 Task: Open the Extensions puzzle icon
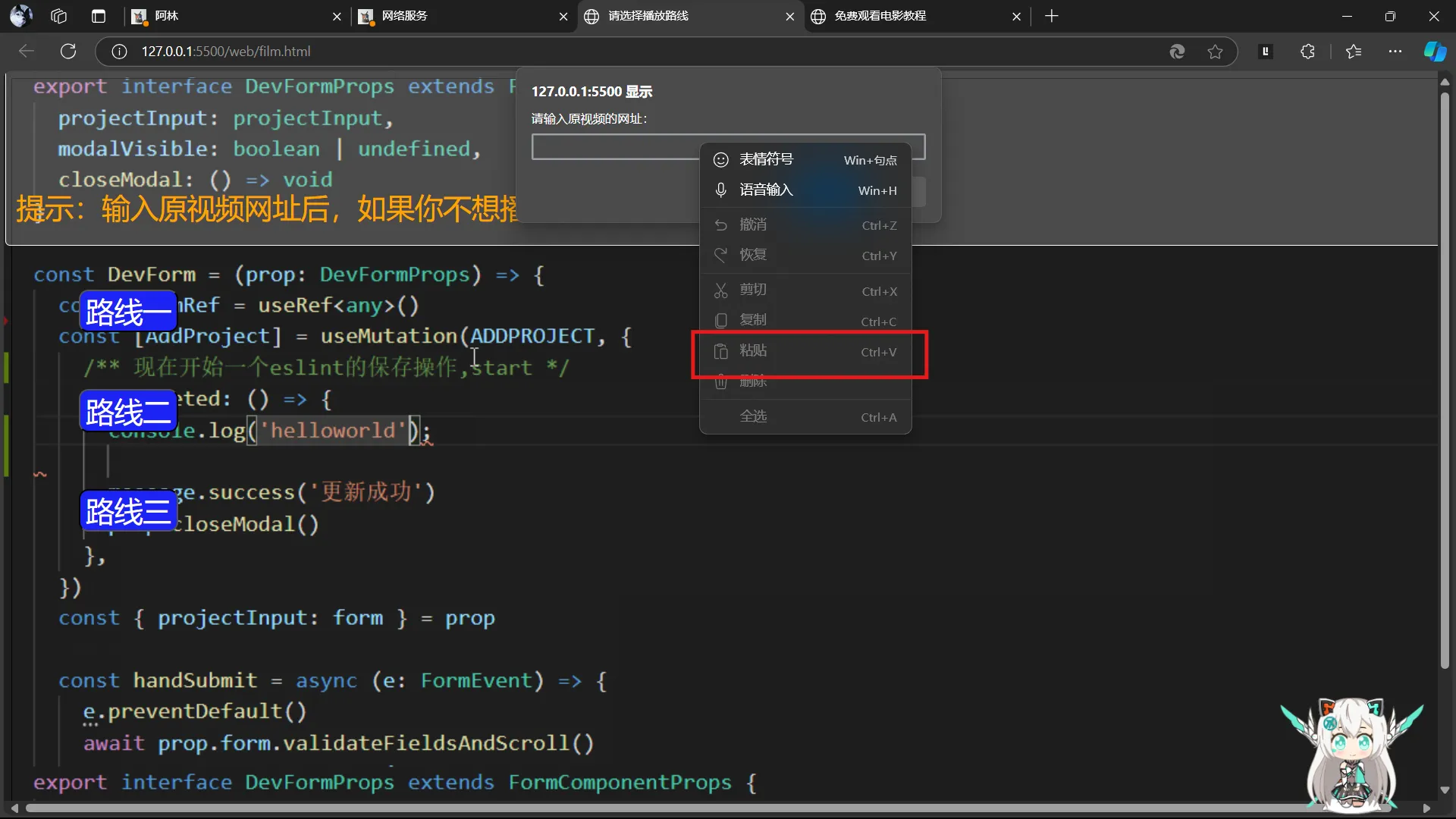(x=1307, y=52)
